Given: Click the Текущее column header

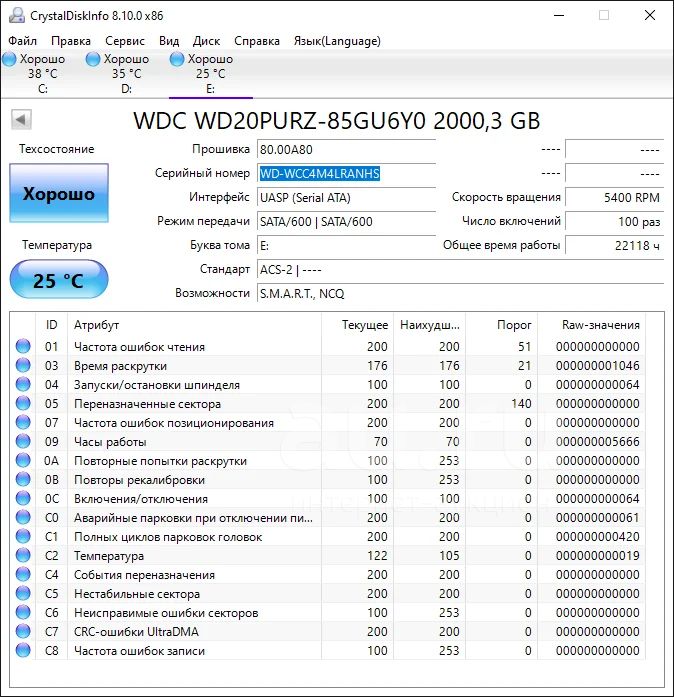Looking at the screenshot, I should point(357,325).
